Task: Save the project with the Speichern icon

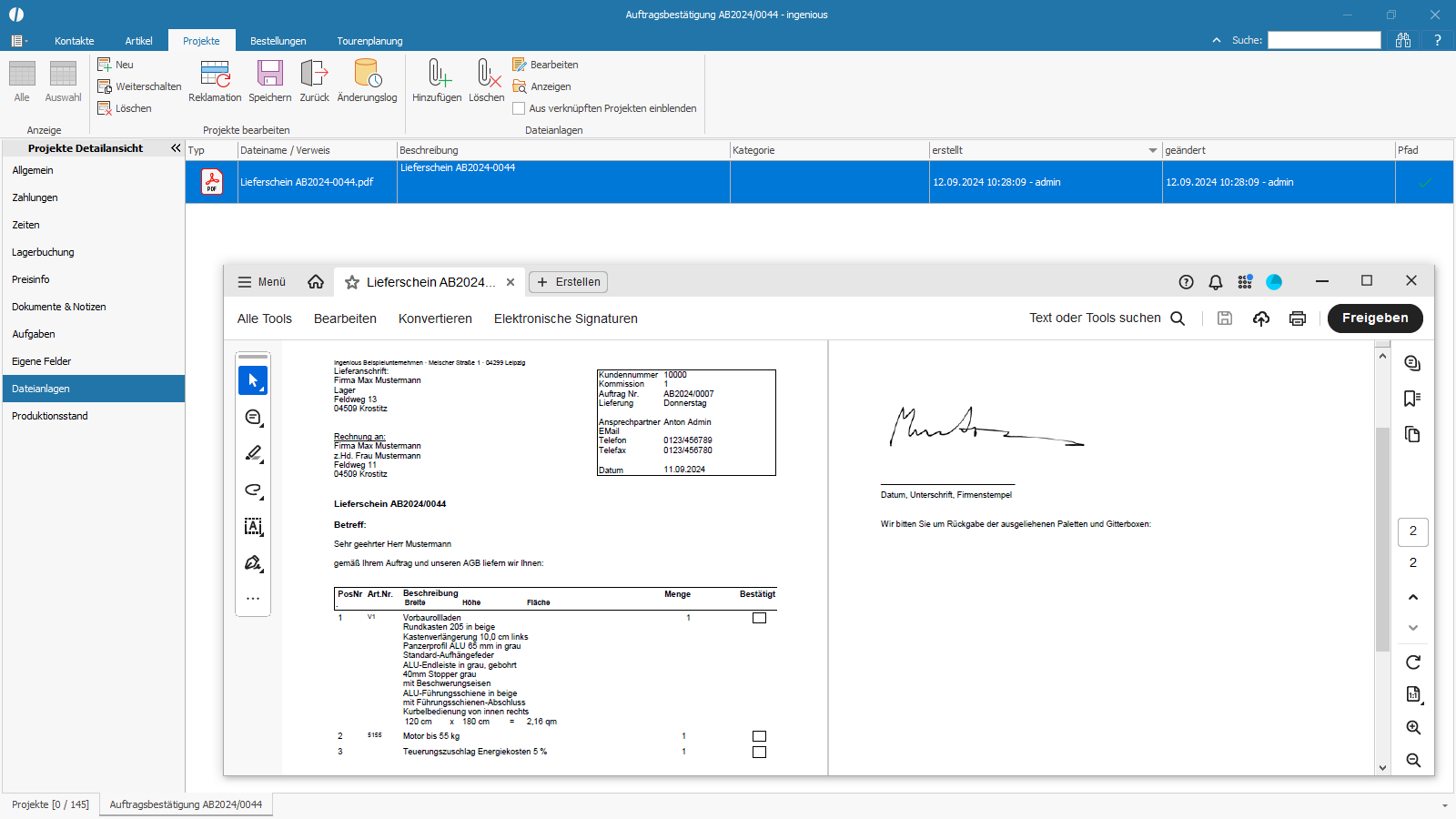Action: (270, 74)
